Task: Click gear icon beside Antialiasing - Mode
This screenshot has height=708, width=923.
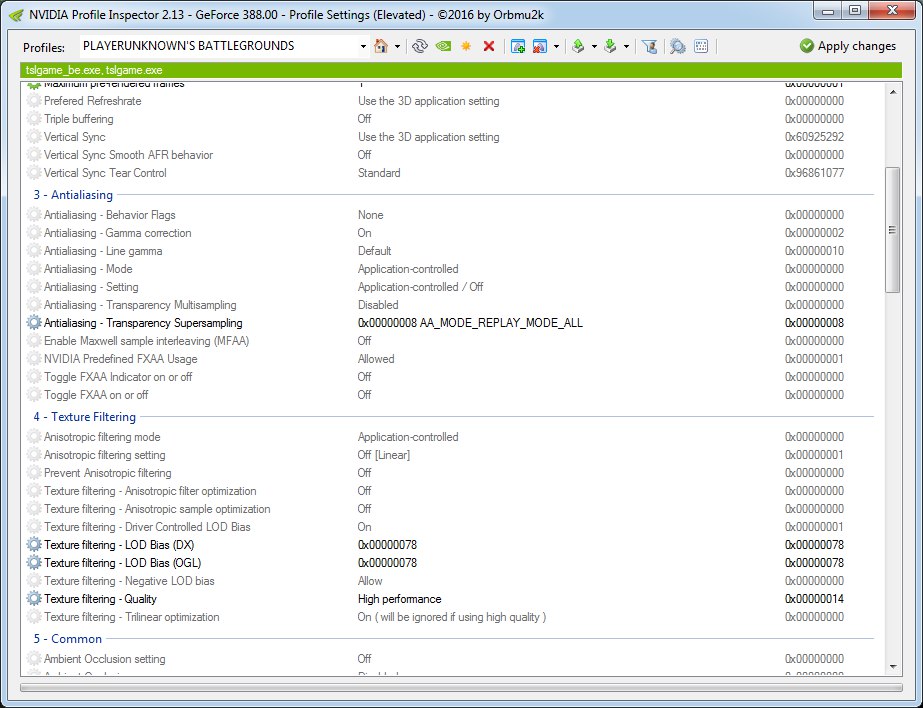Action: [x=34, y=268]
